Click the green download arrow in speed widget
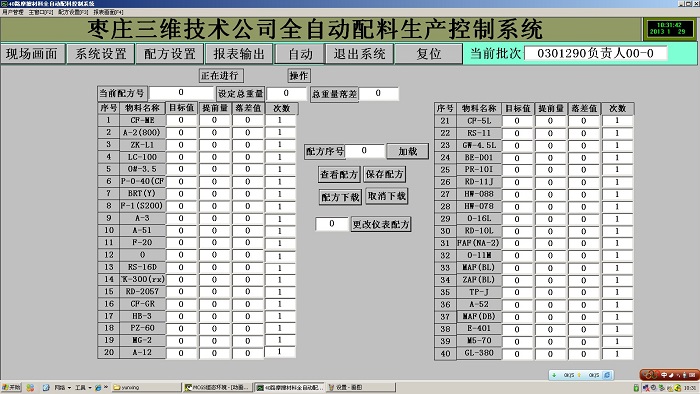The width and height of the screenshot is (700, 394). (554, 375)
